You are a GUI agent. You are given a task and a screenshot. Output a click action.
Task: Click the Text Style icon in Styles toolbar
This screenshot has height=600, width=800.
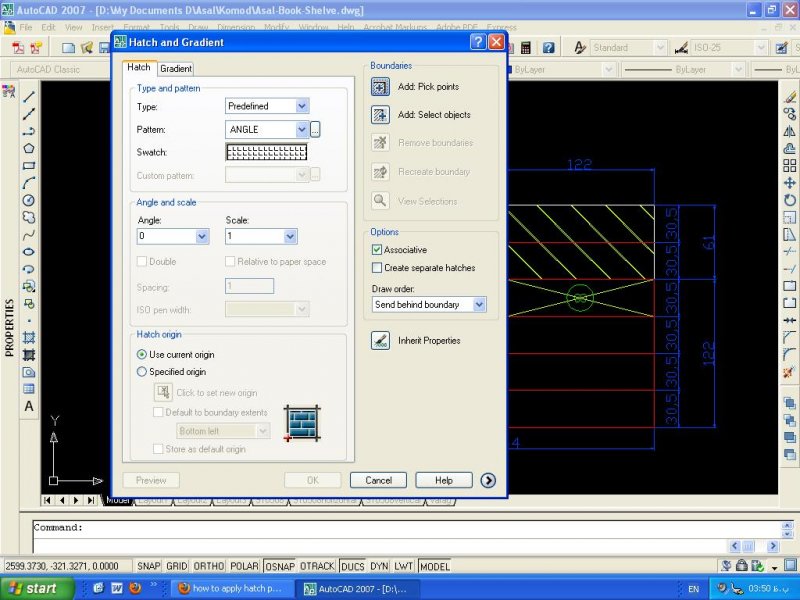pos(580,48)
